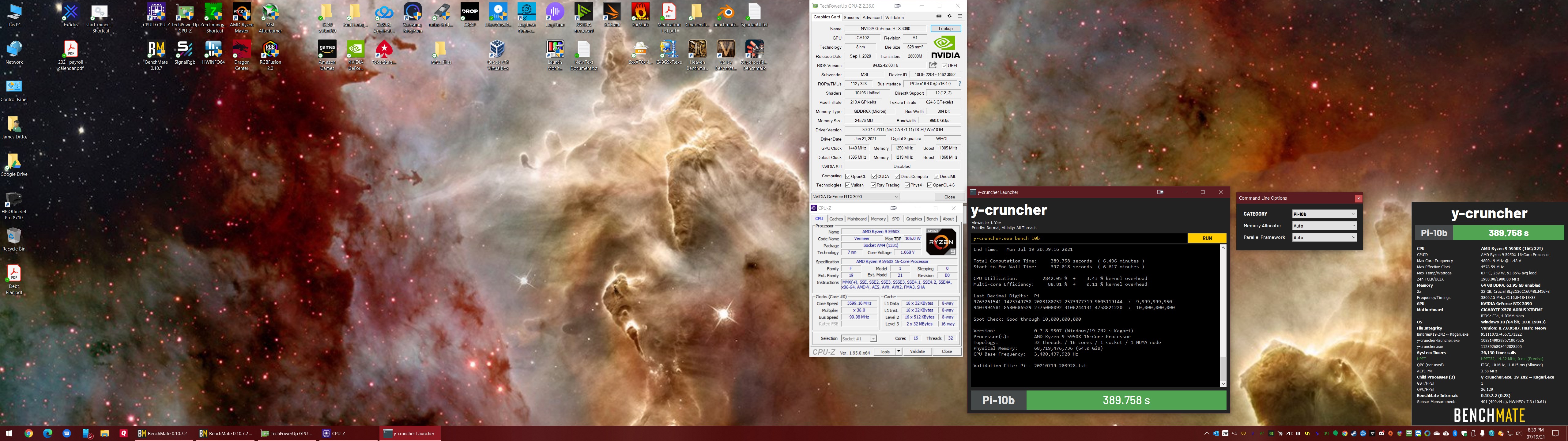Open the TechPowerUp GPU-Z desktop icon
The width and height of the screenshot is (1568, 441).
185,18
